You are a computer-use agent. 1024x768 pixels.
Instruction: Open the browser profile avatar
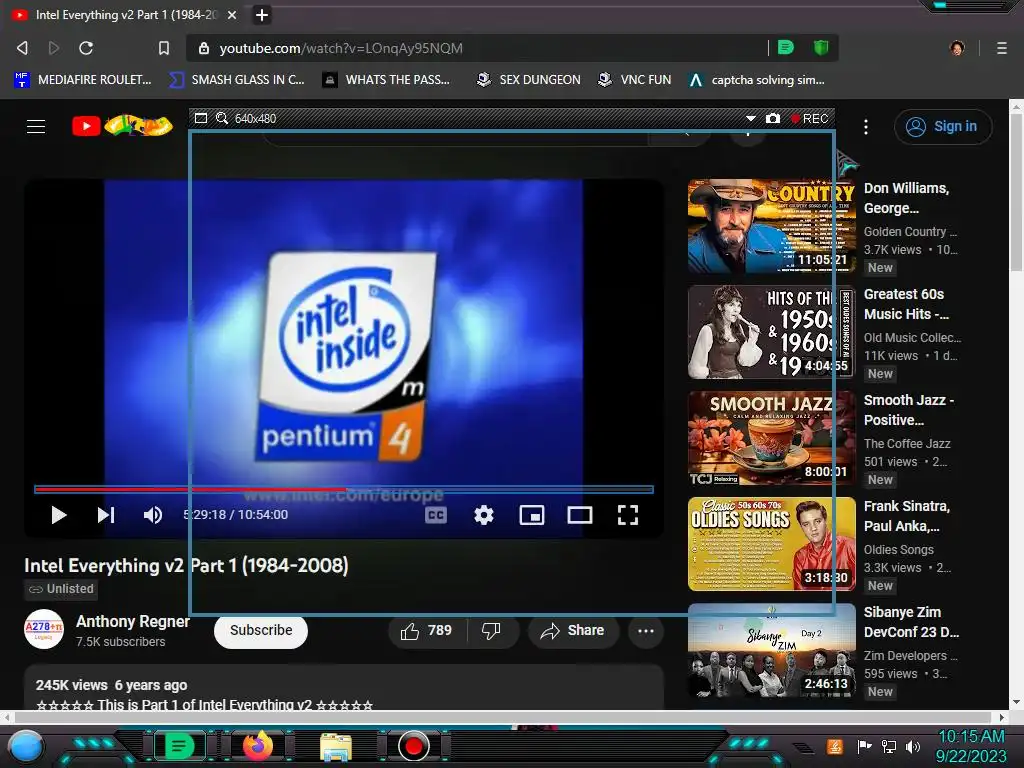pyautogui.click(x=957, y=48)
